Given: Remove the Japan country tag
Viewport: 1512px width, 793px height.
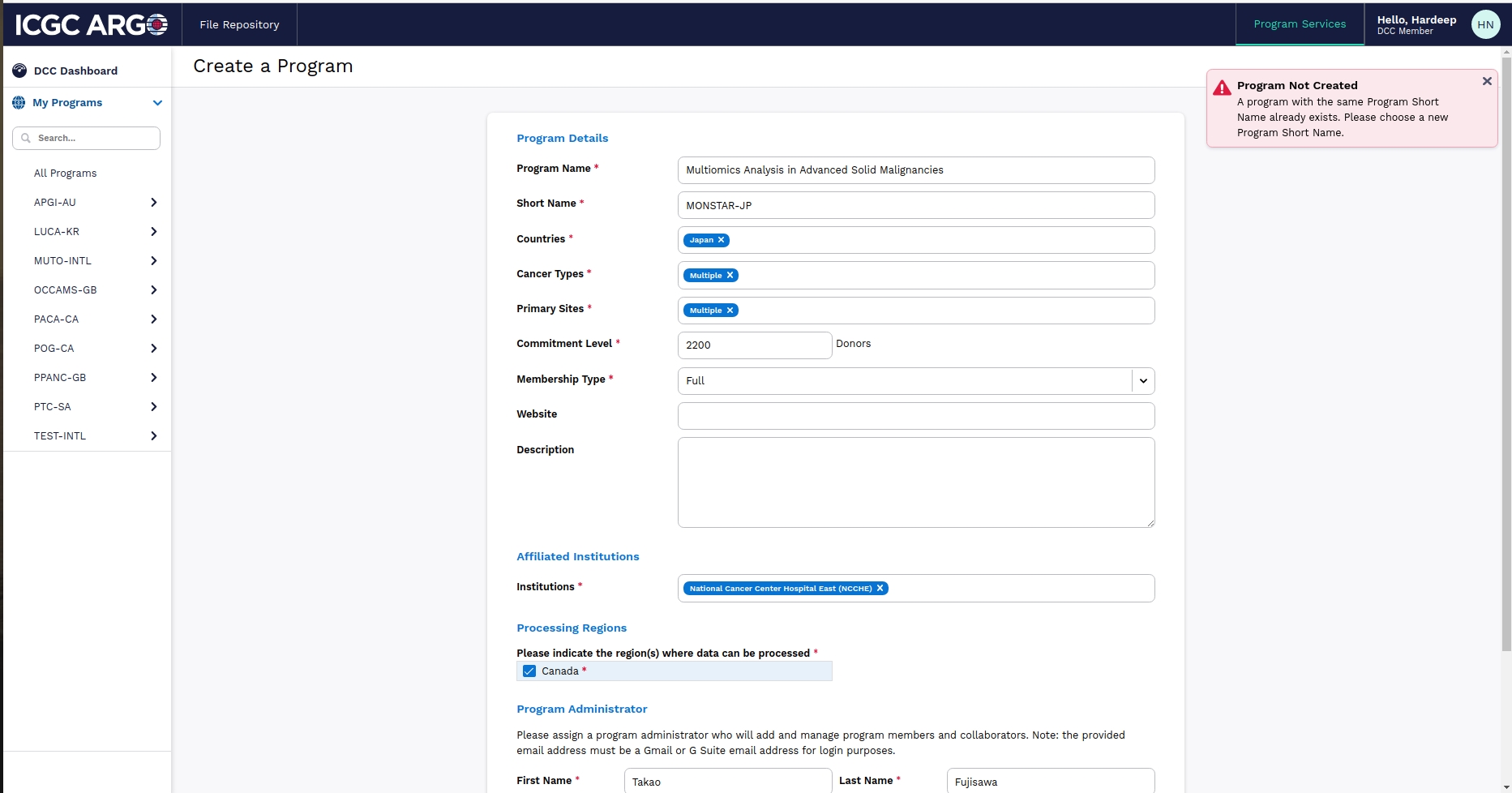Looking at the screenshot, I should (720, 239).
